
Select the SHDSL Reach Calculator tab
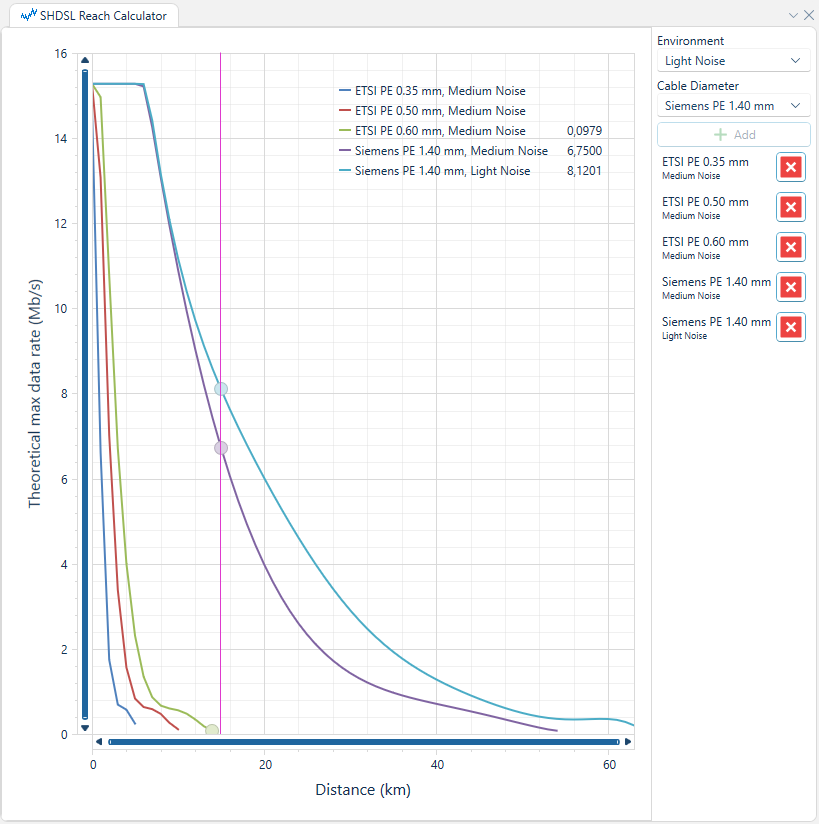[x=93, y=15]
